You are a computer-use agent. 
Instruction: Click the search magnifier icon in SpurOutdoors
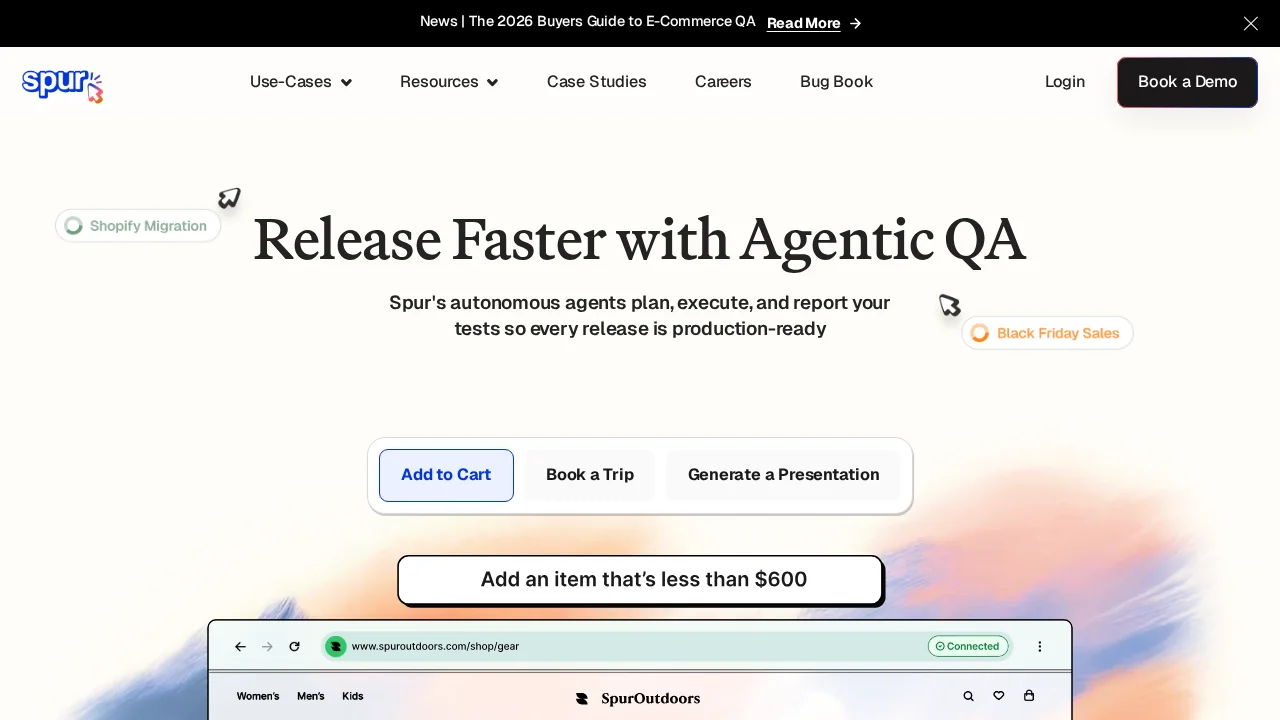(968, 696)
